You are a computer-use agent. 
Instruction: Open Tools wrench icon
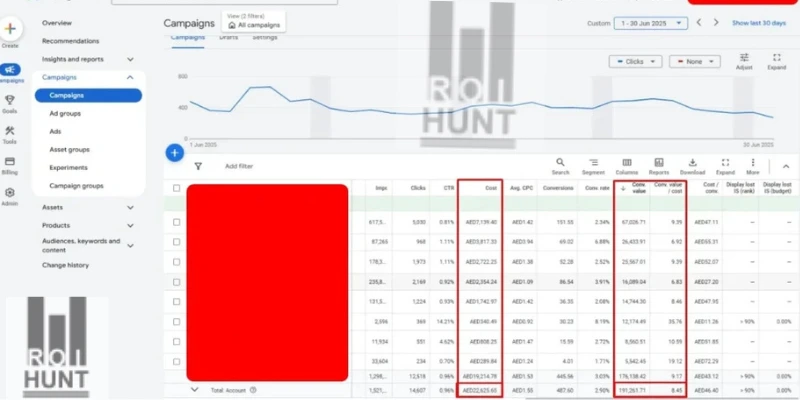coord(10,131)
